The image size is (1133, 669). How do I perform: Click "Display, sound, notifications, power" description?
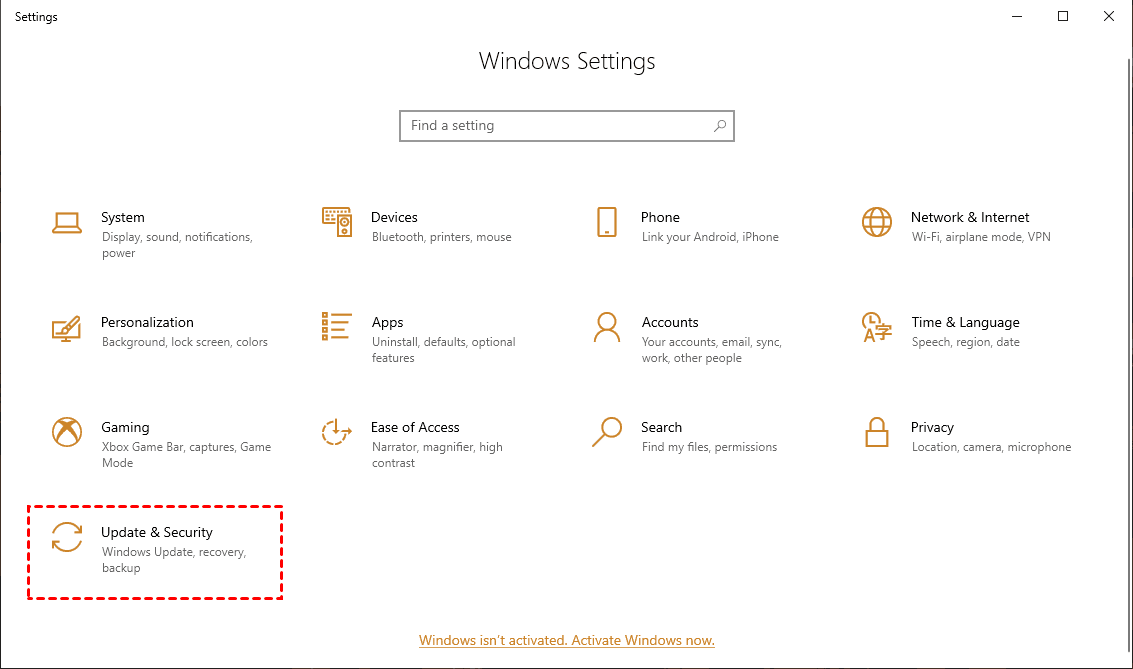coord(177,245)
